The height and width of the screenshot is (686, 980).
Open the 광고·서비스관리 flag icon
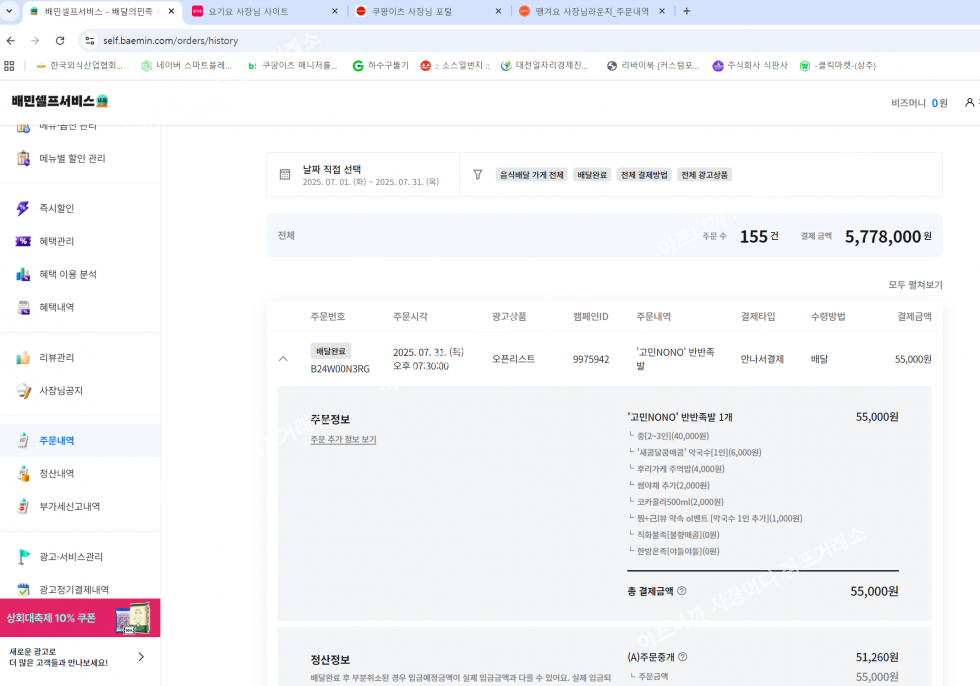[23, 556]
